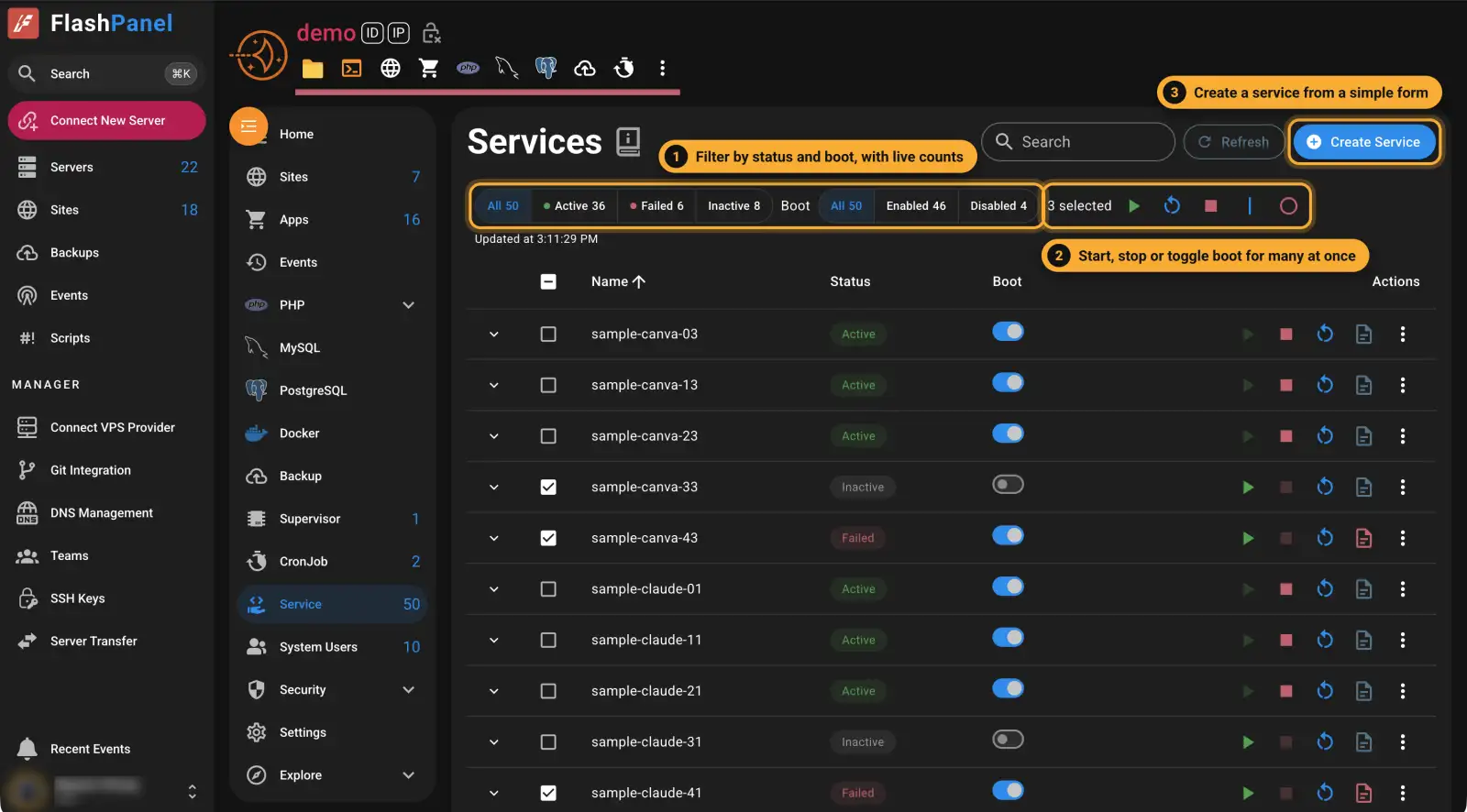Open the file manager folder icon

(x=313, y=69)
